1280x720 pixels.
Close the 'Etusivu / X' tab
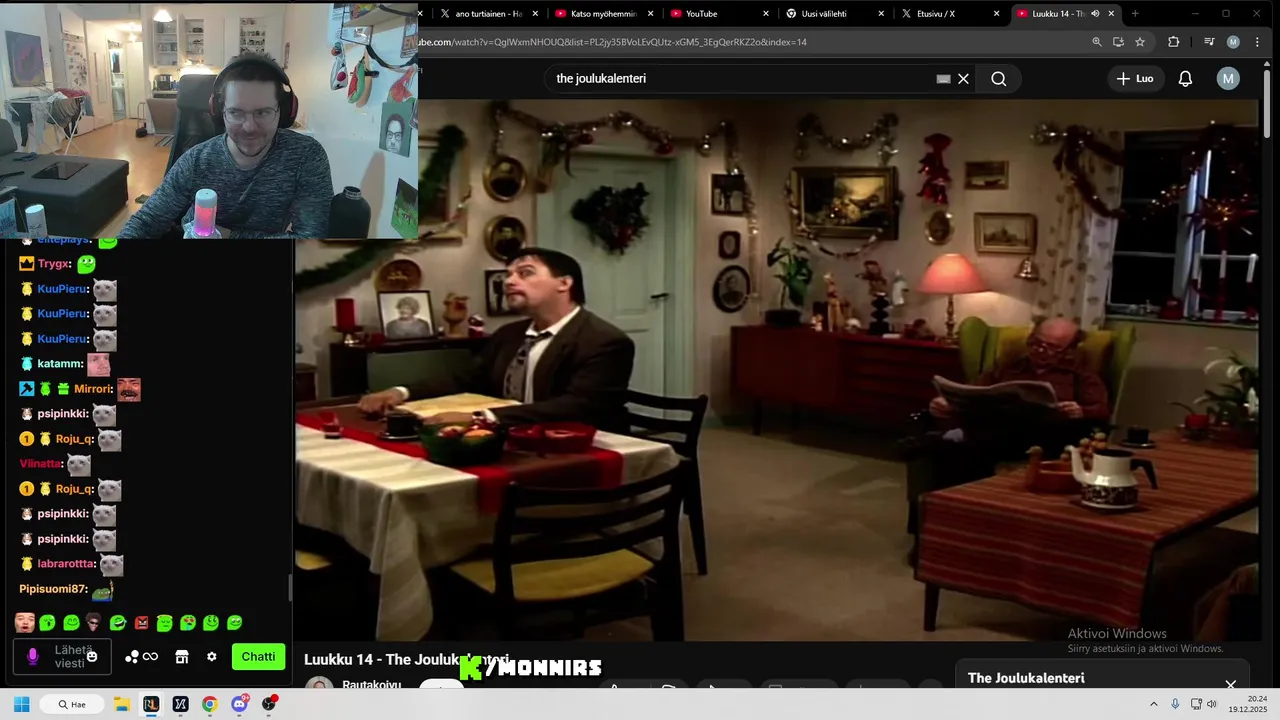[x=997, y=14]
